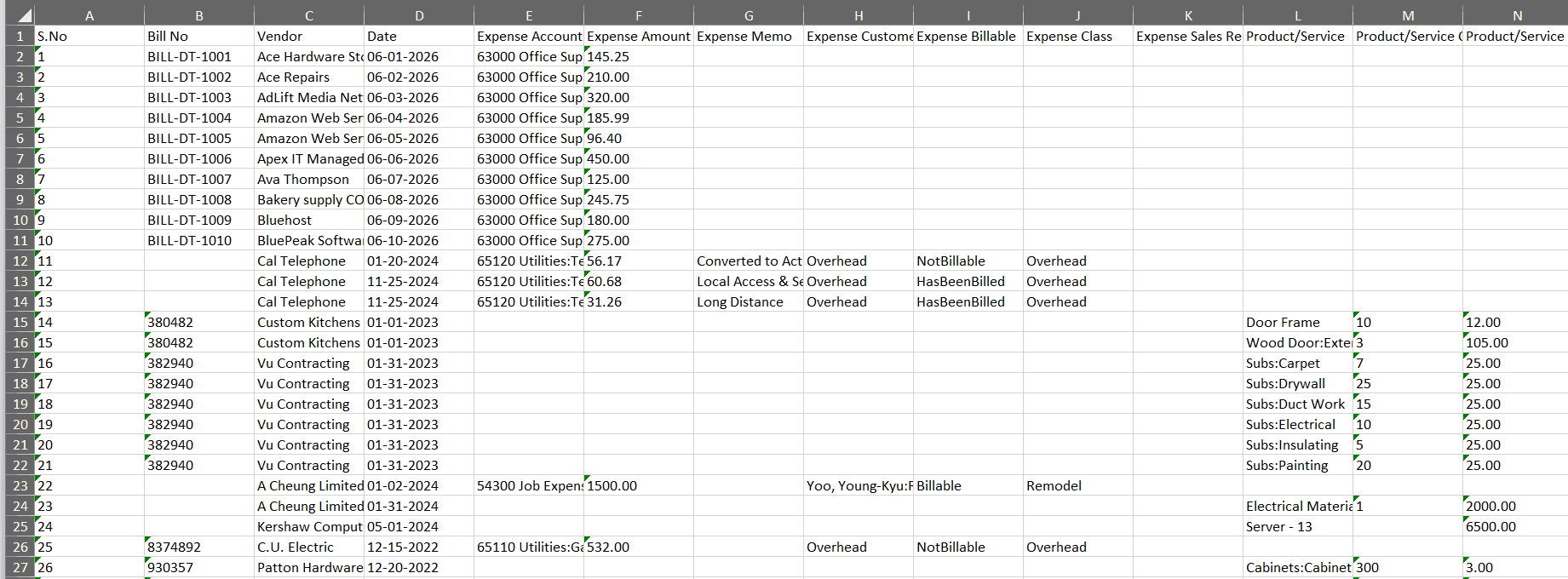Select the value cell 2000.00
Screen dimensions: 1568x579
click(1515, 506)
